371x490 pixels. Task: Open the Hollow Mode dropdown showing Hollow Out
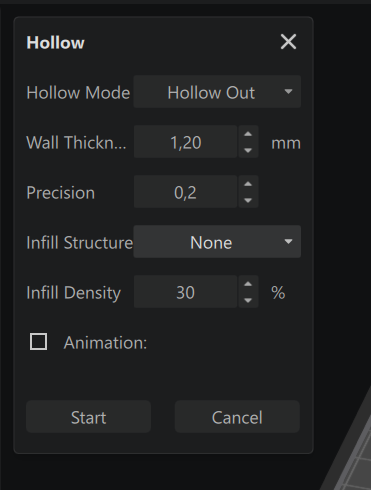tap(217, 92)
